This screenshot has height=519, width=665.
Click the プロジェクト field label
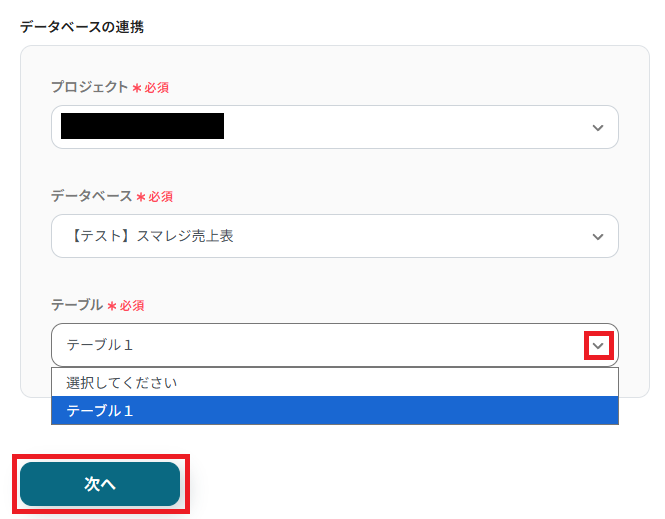pyautogui.click(x=90, y=87)
